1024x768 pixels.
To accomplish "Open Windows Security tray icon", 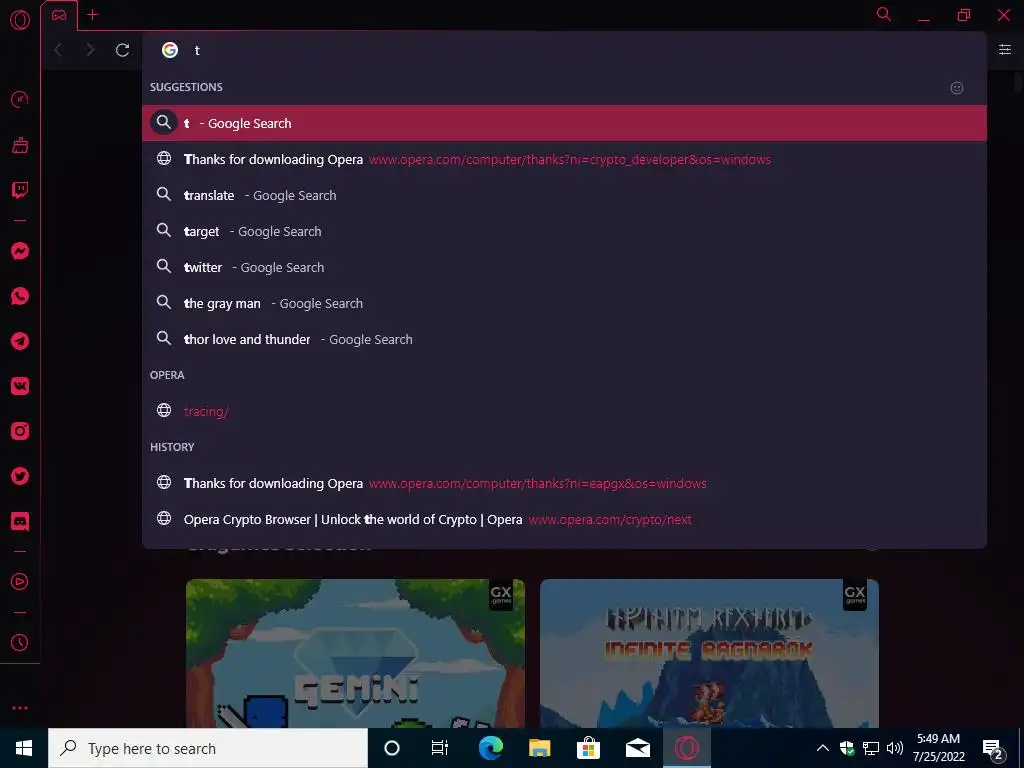I will pos(847,748).
